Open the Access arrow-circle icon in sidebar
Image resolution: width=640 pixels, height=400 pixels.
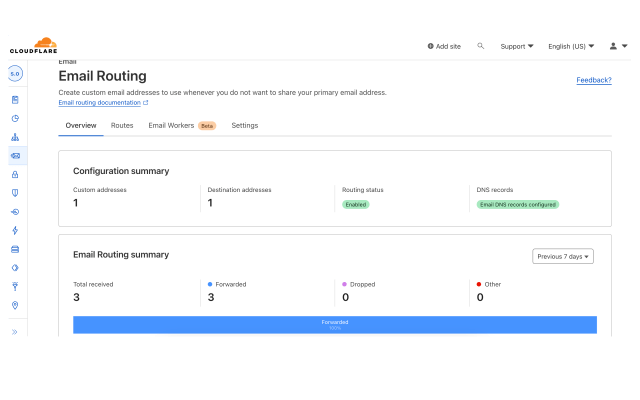click(x=15, y=212)
